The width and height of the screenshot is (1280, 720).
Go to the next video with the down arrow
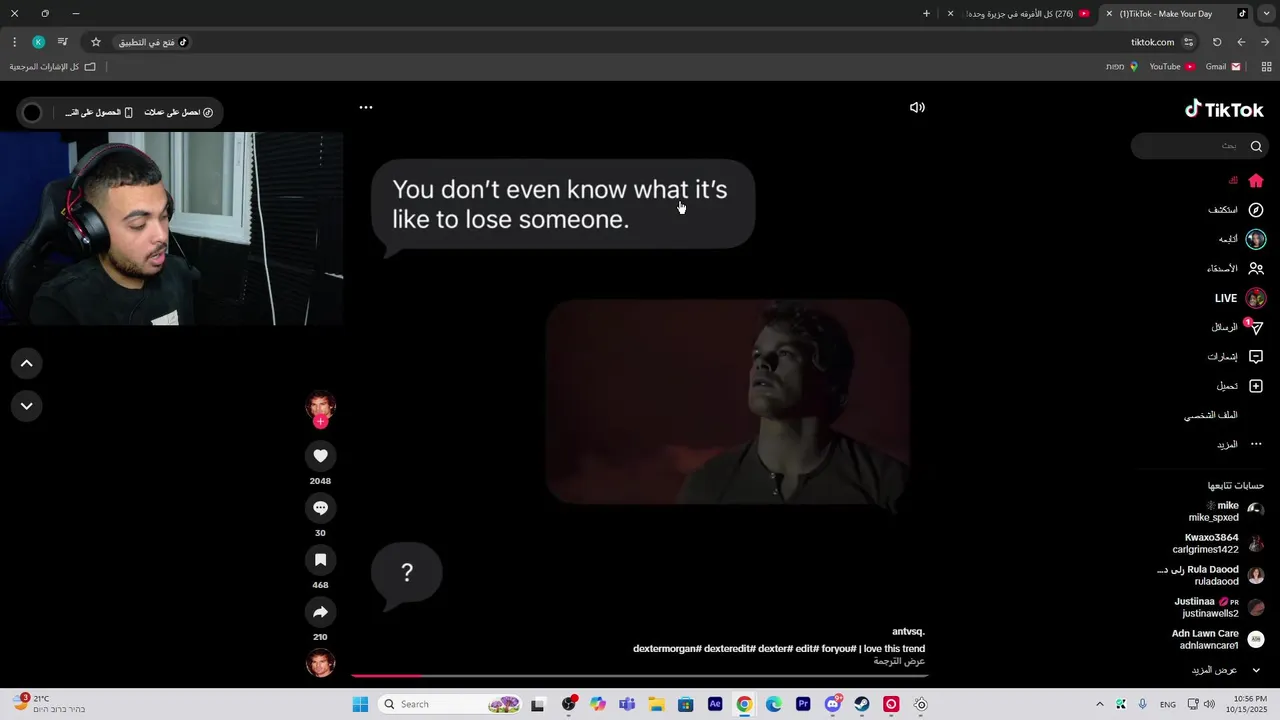[27, 406]
